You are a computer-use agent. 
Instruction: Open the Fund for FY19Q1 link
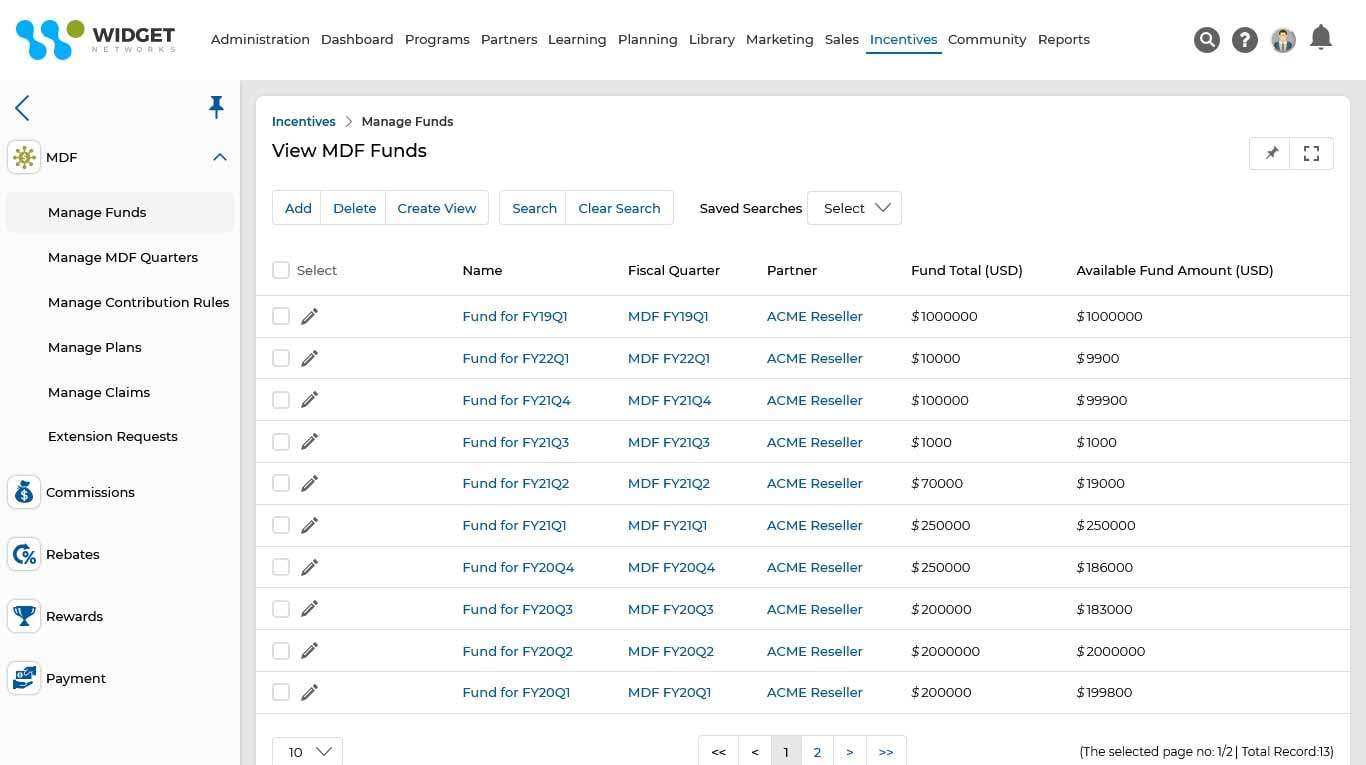(514, 316)
